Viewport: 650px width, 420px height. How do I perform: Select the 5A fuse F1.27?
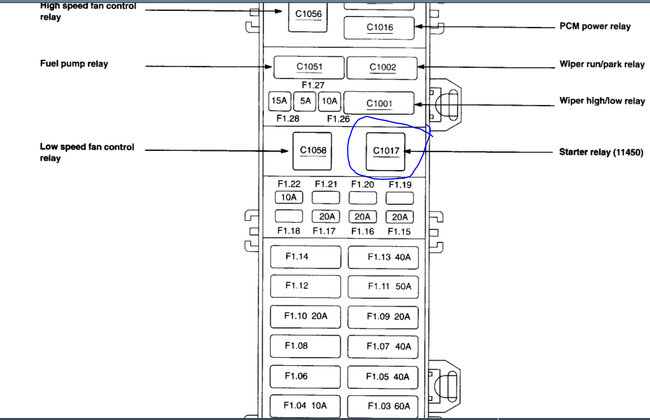[x=305, y=101]
